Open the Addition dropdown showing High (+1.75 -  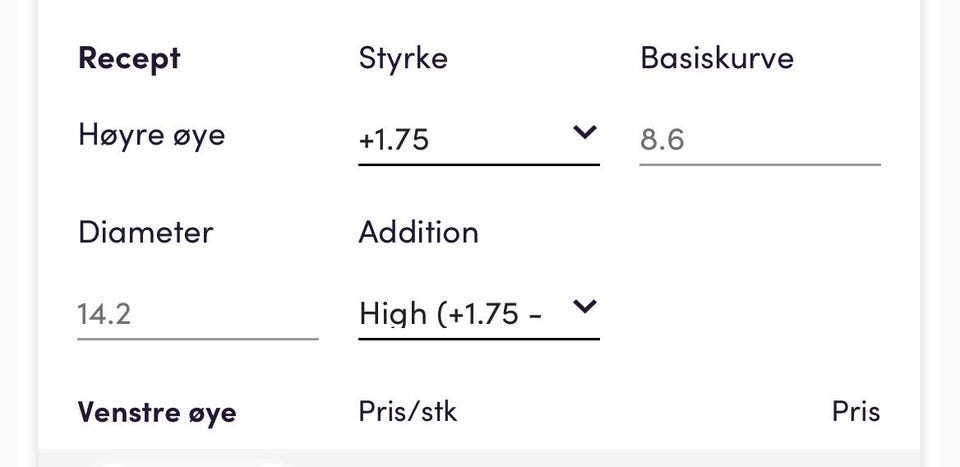click(479, 314)
